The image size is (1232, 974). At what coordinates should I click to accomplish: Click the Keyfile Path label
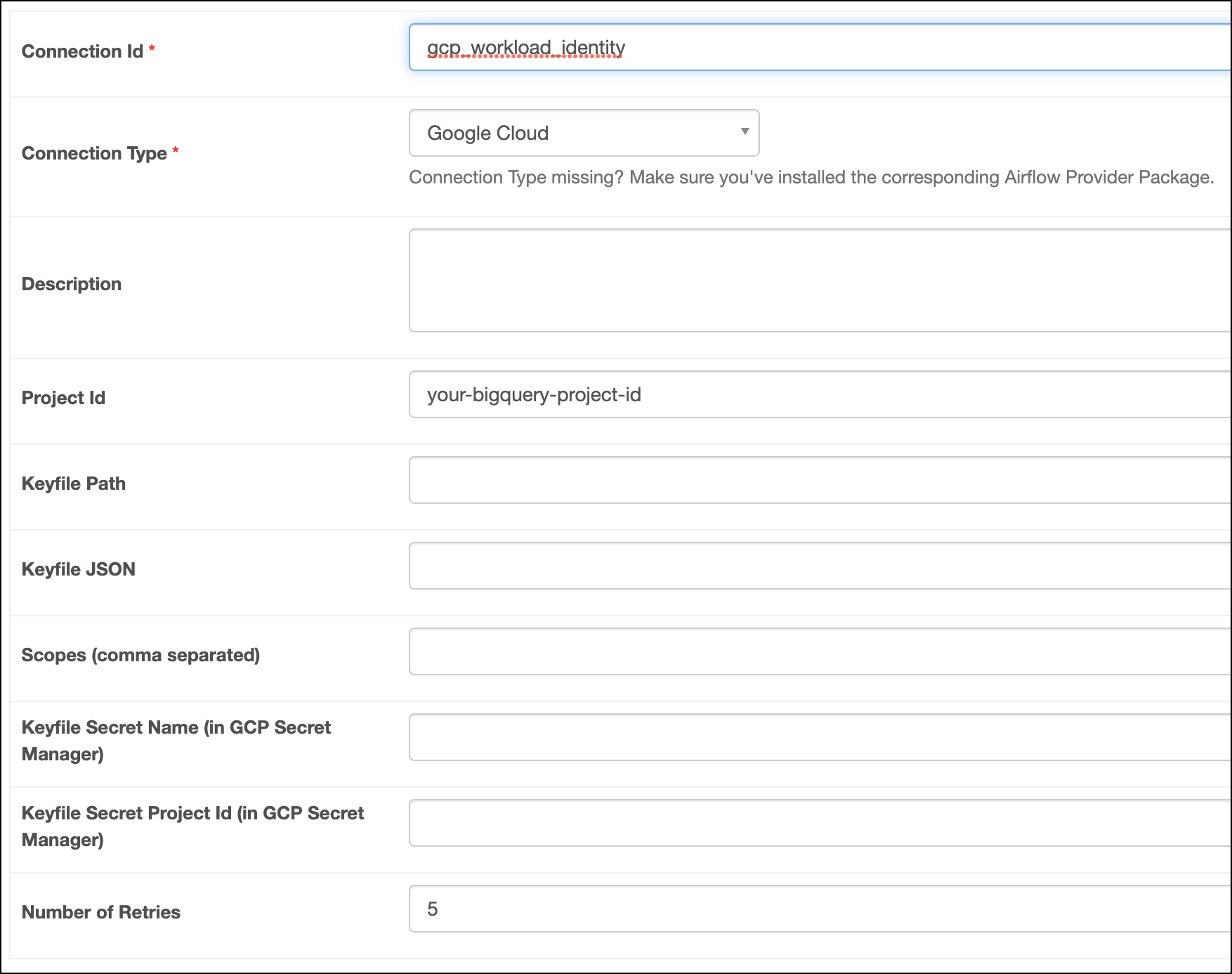(73, 483)
